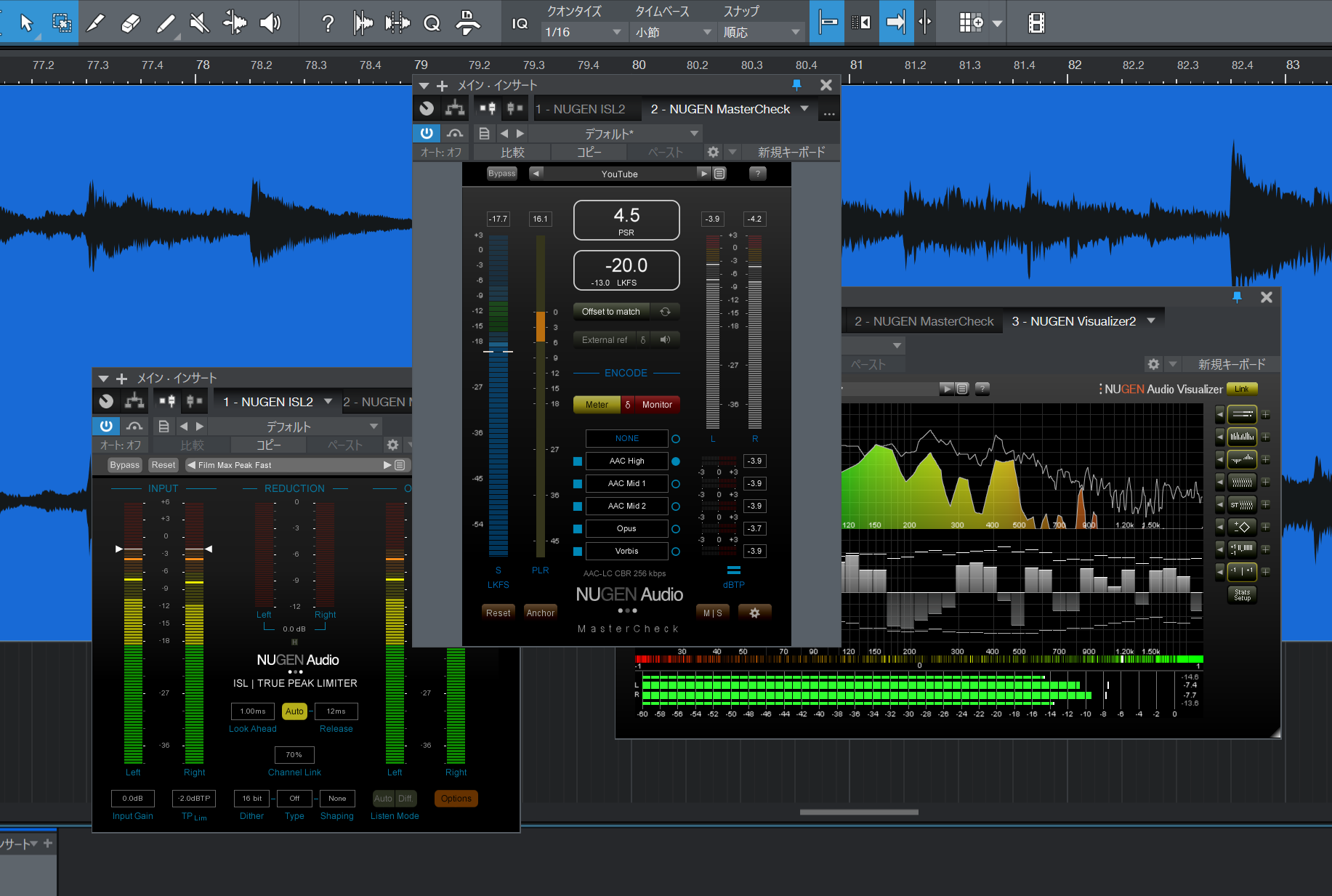Switch to 2 - NUGEN MasterCheck tab in Visualizer window
1332x896 pixels.
(924, 321)
